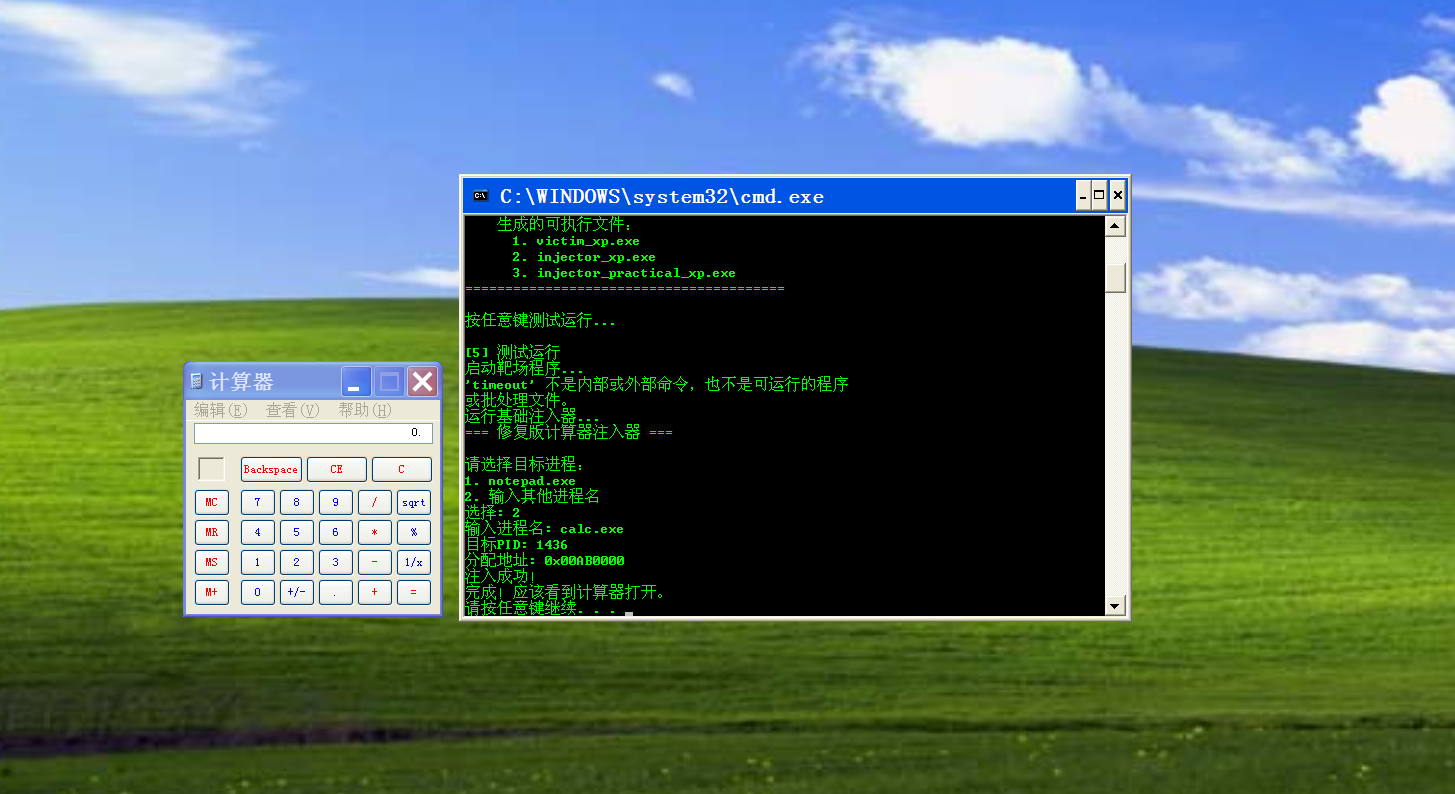Click the text "0x00AB0000" in cmd
This screenshot has height=794, width=1455.
584,561
